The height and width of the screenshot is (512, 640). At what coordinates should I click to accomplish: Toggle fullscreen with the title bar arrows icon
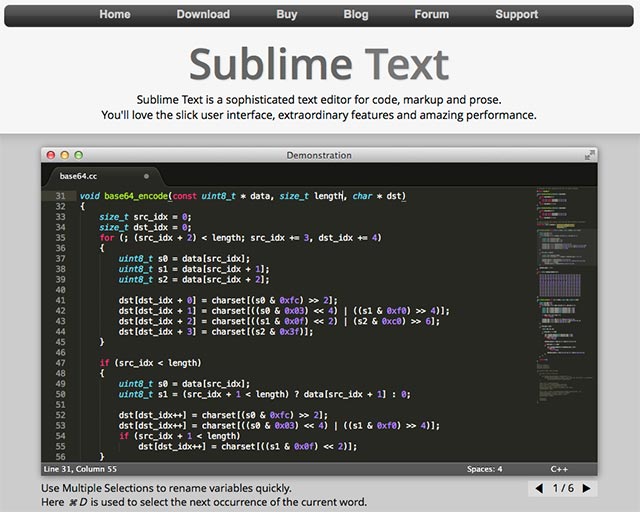coord(589,155)
